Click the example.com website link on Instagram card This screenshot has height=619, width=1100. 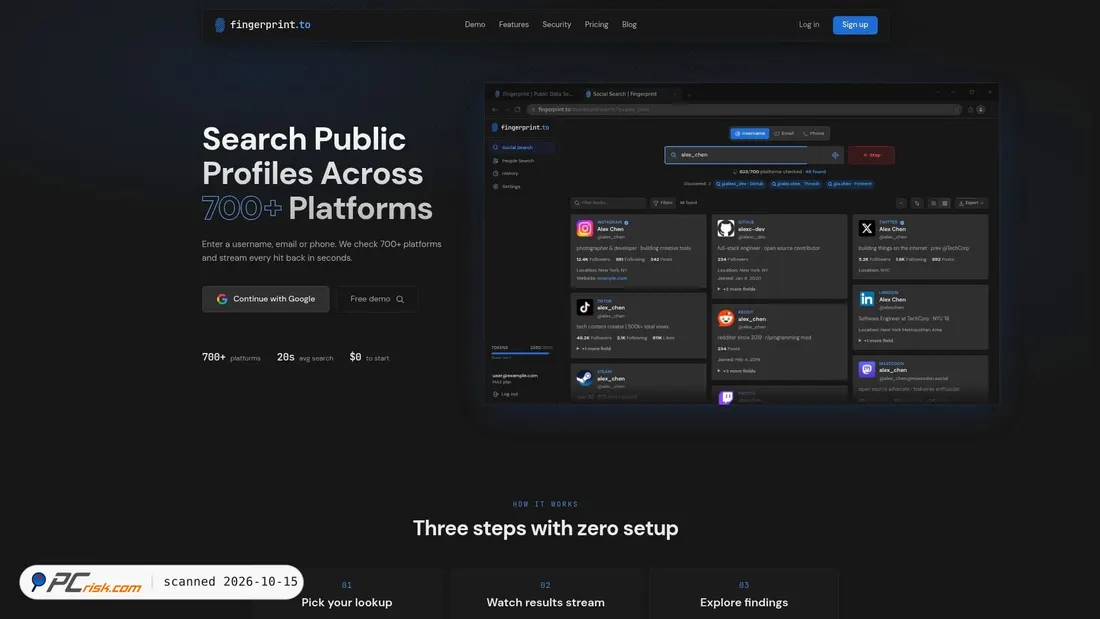612,279
